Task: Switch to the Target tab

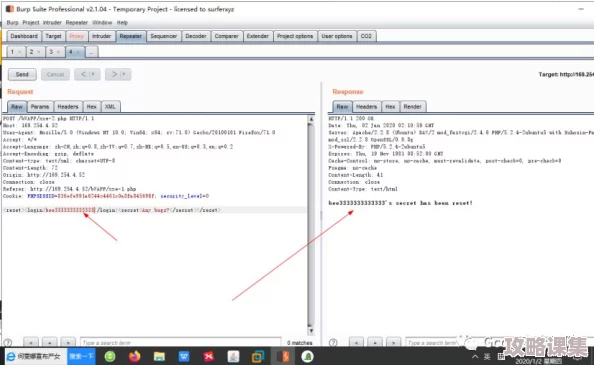Action: [53, 36]
